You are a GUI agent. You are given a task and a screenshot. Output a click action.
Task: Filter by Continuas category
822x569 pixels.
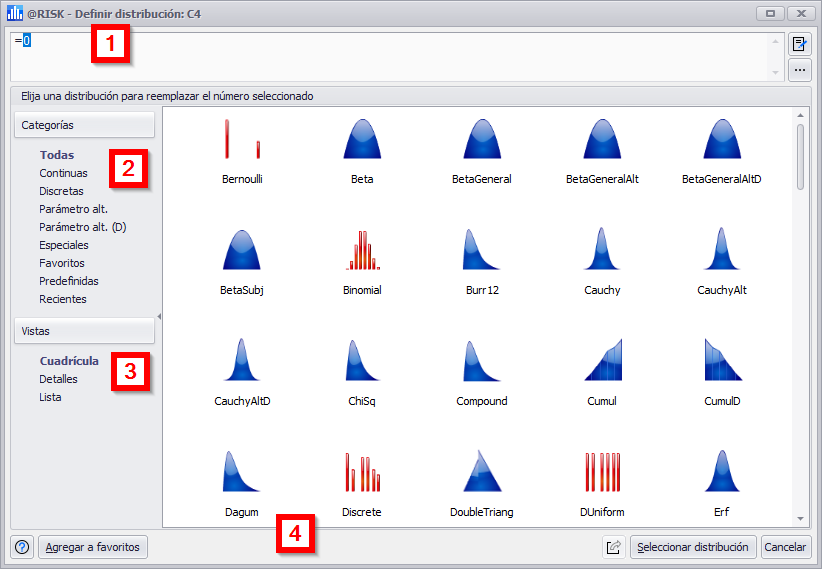click(63, 173)
